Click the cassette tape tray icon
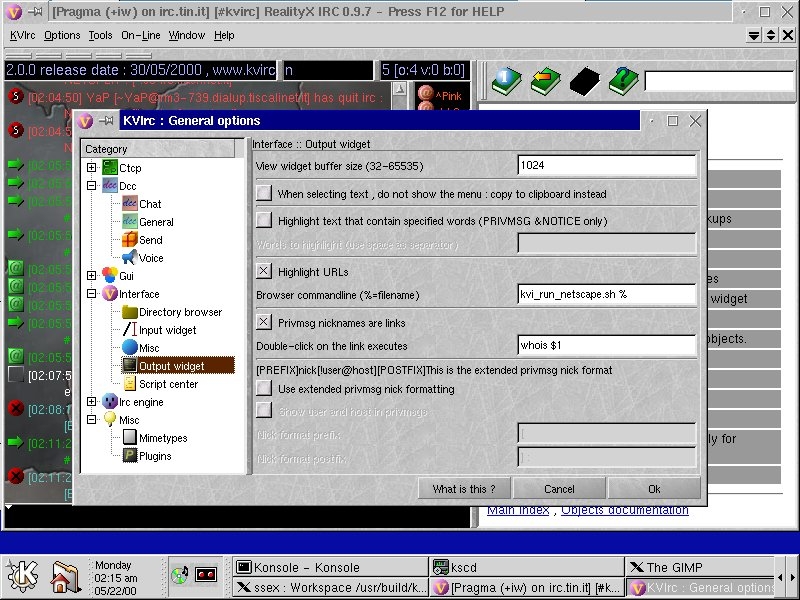The height and width of the screenshot is (600, 800). click(x=206, y=575)
